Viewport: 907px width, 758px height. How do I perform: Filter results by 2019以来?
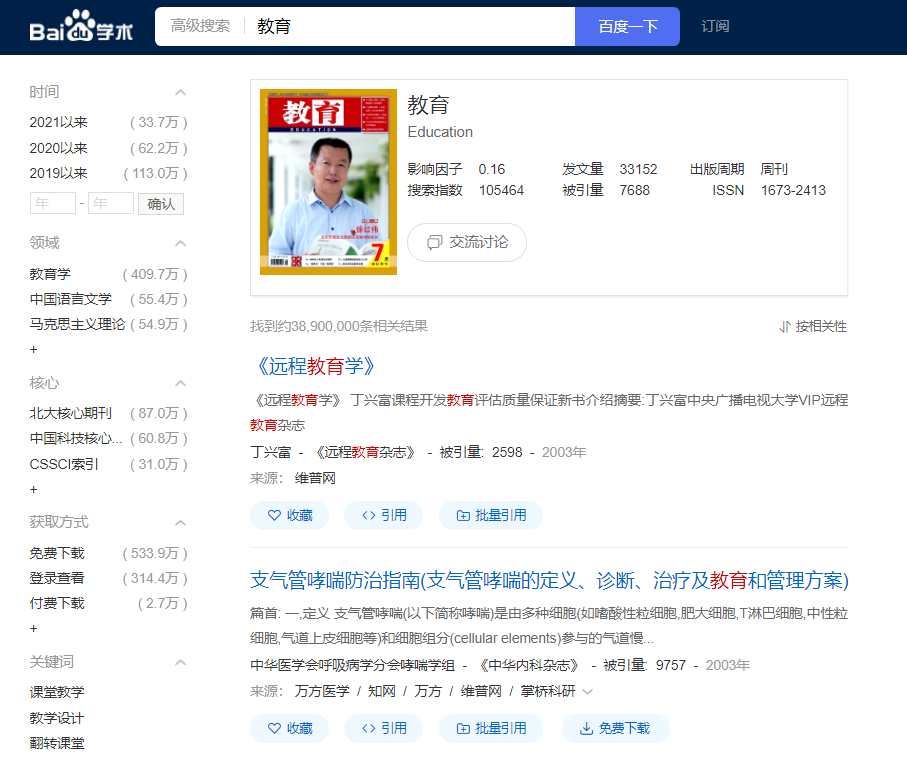click(59, 173)
